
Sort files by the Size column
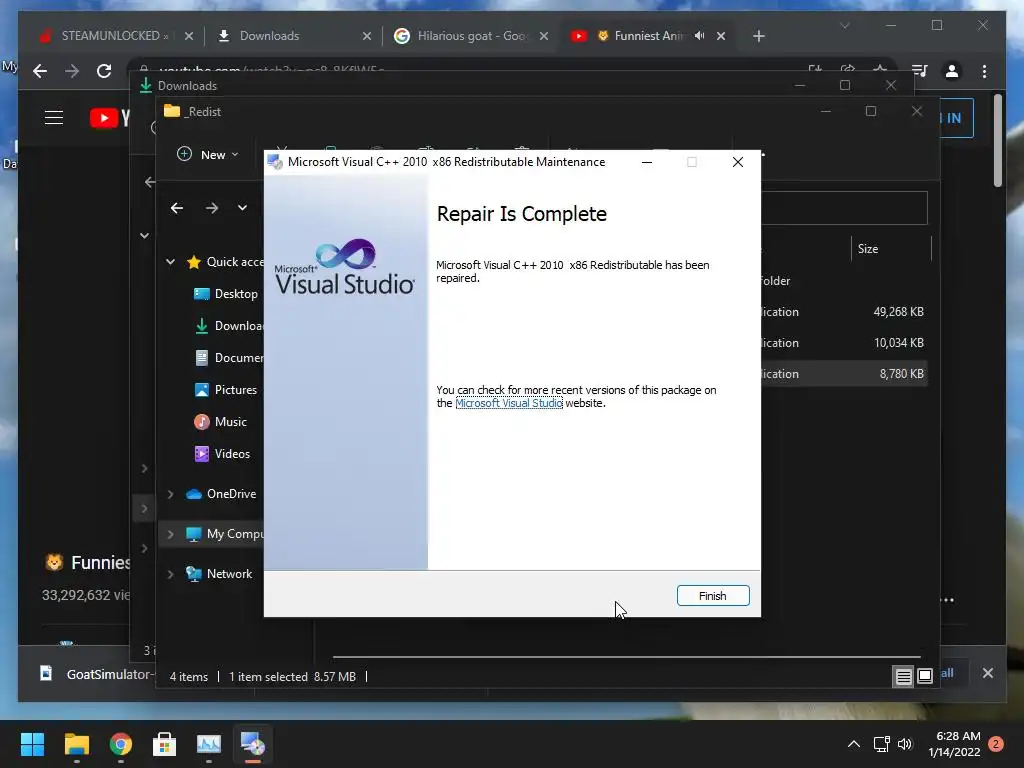click(x=891, y=249)
